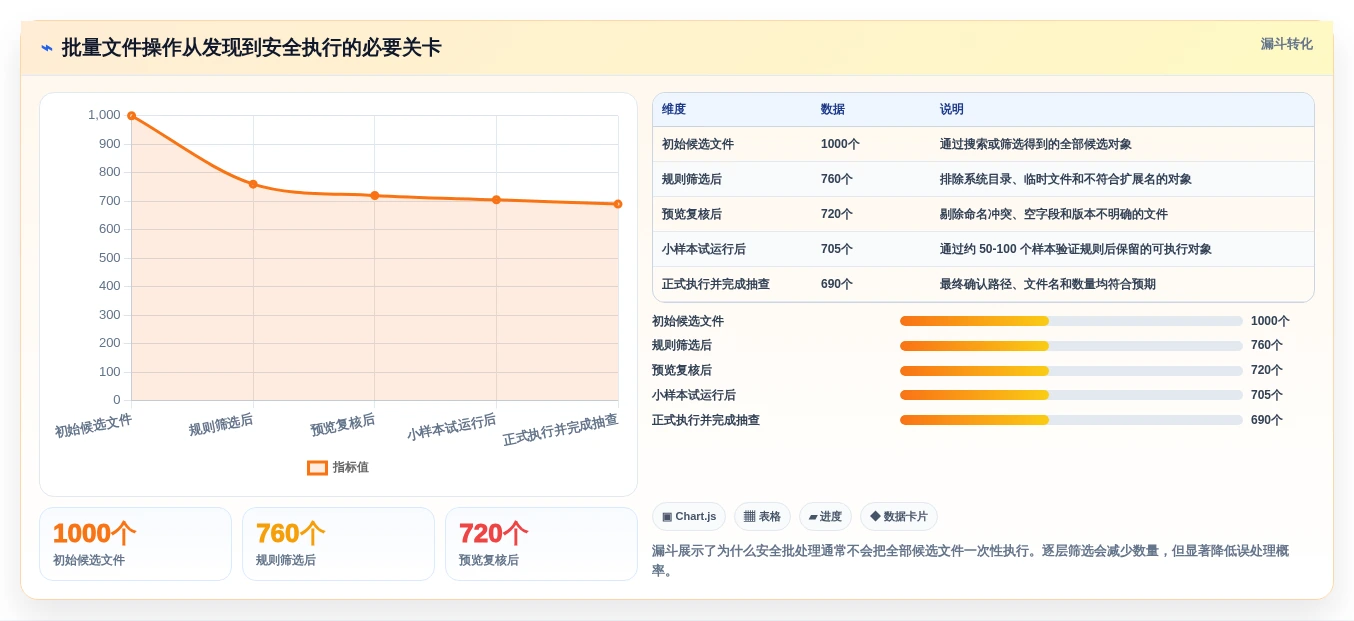Select the Chart.js tag chip
Screen dimensions: 1354x621
(689, 516)
